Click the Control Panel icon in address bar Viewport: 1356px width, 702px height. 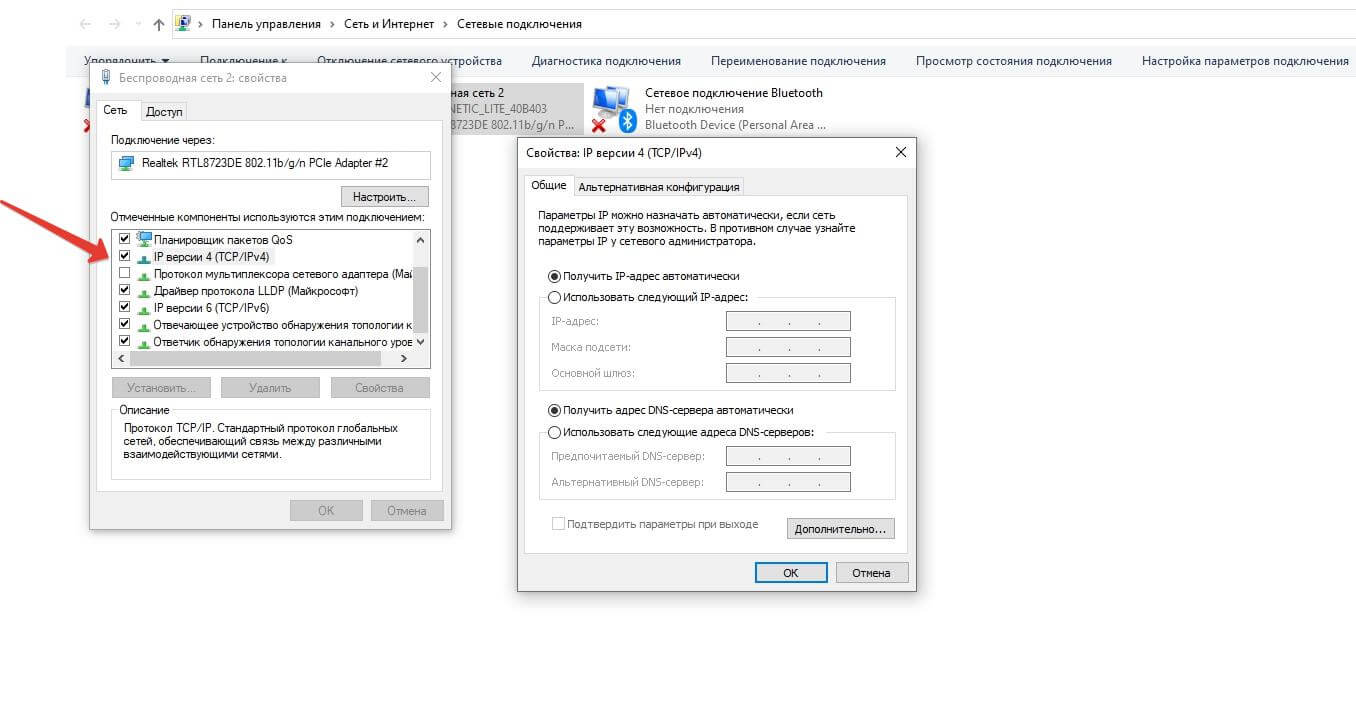coord(183,23)
